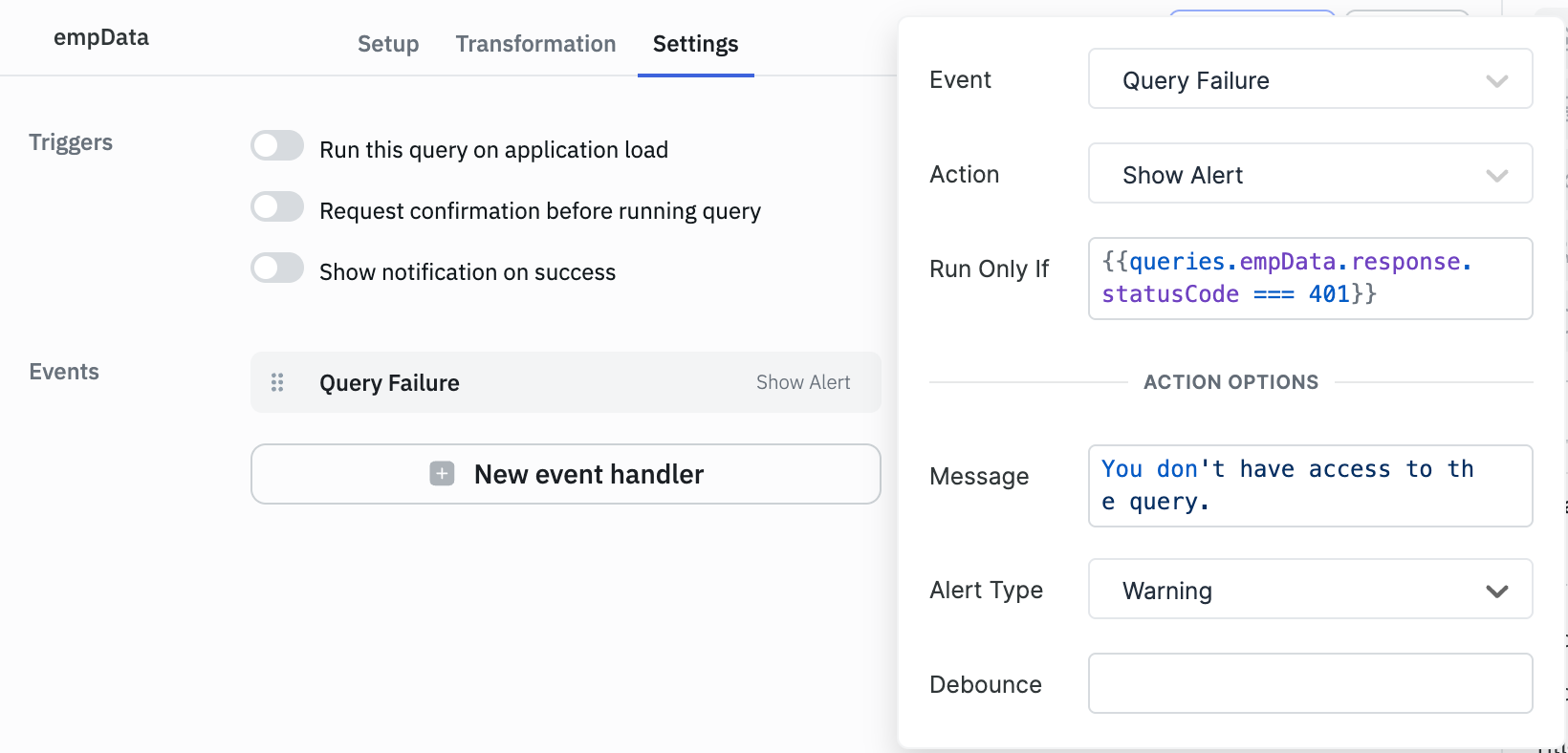Switch to the Setup tab

click(x=388, y=44)
